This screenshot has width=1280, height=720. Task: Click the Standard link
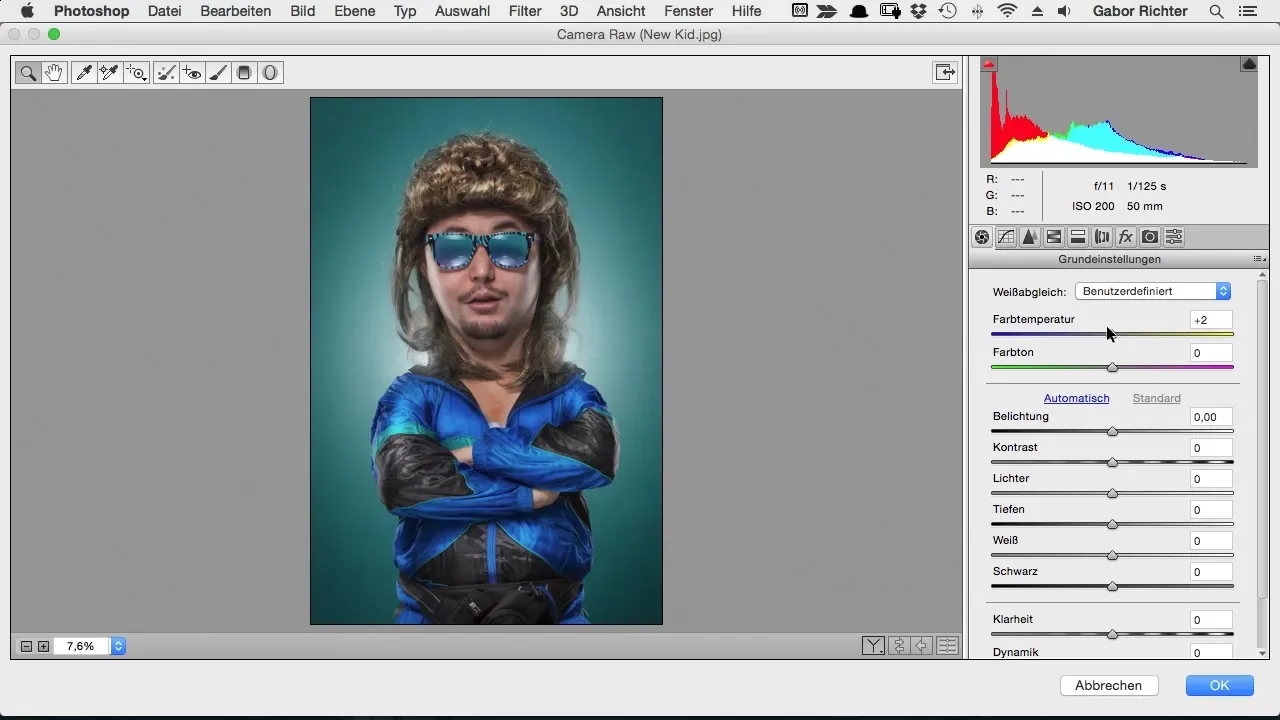1156,398
